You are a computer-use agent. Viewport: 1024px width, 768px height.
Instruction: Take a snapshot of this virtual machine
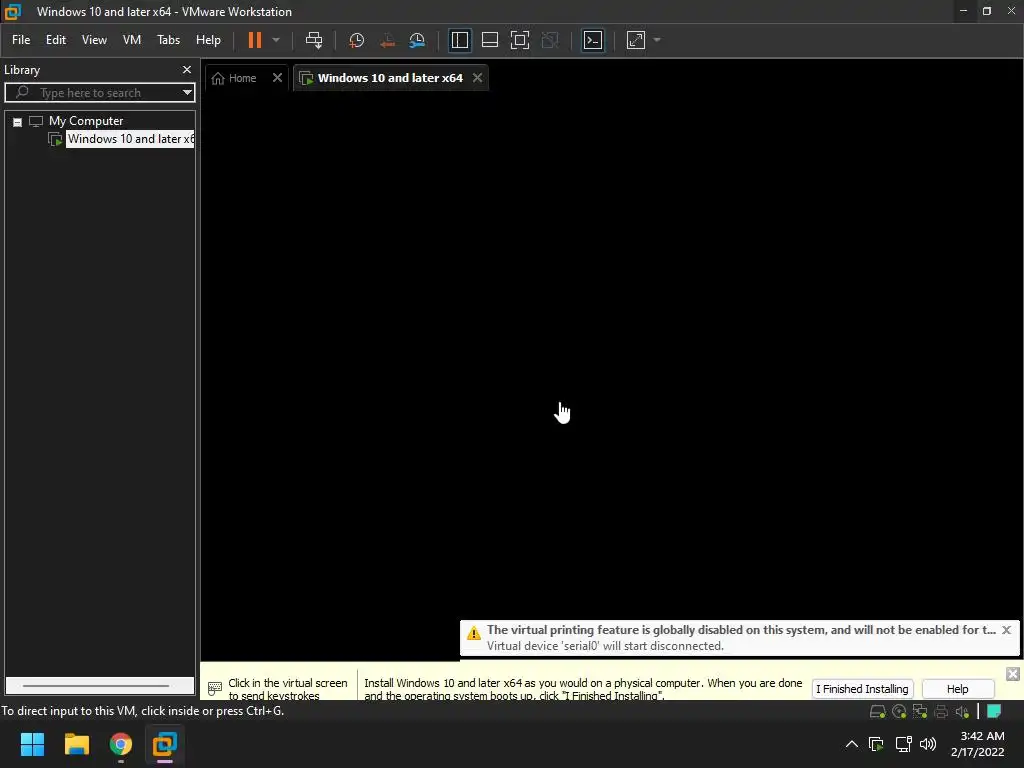coord(357,40)
